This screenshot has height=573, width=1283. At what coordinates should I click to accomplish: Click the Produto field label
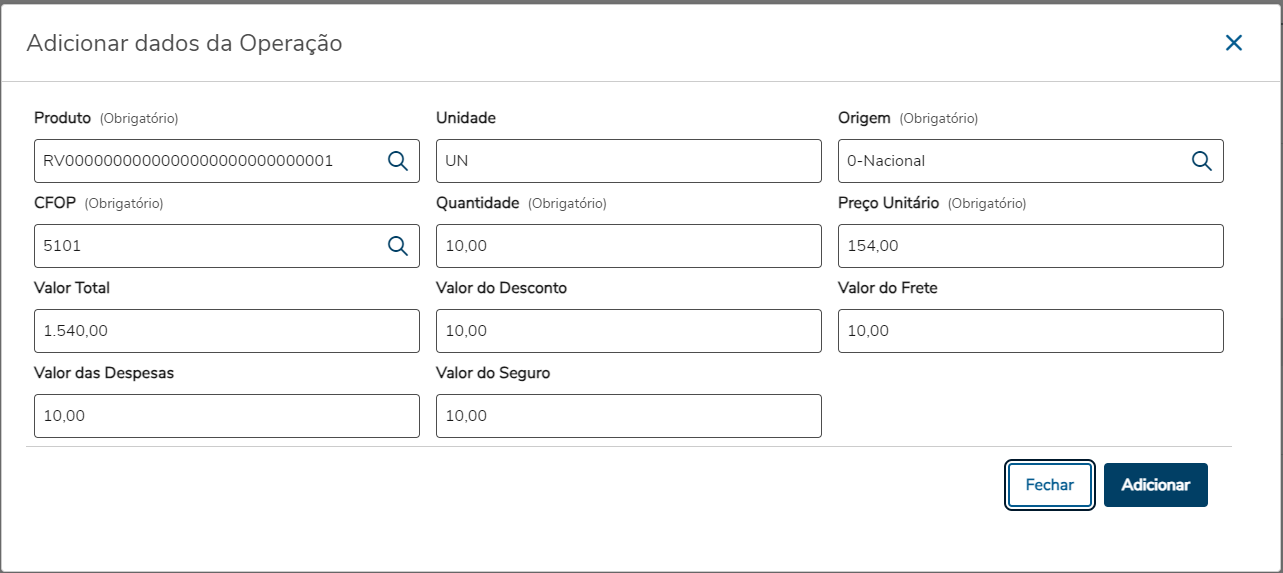coord(62,118)
